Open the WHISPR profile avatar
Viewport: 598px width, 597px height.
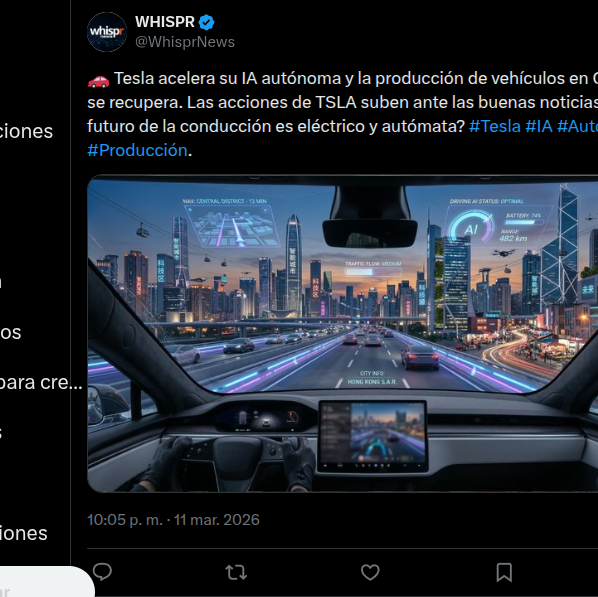point(107,32)
